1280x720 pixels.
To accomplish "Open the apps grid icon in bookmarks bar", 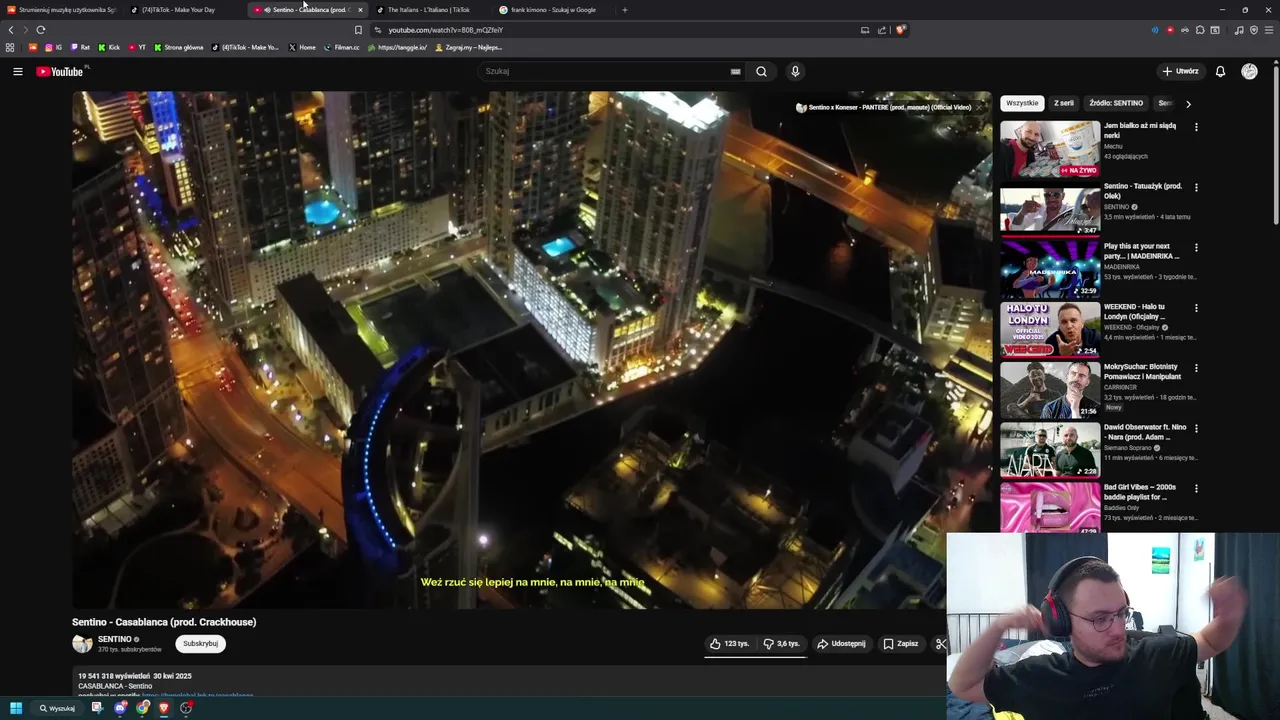I will [x=10, y=47].
